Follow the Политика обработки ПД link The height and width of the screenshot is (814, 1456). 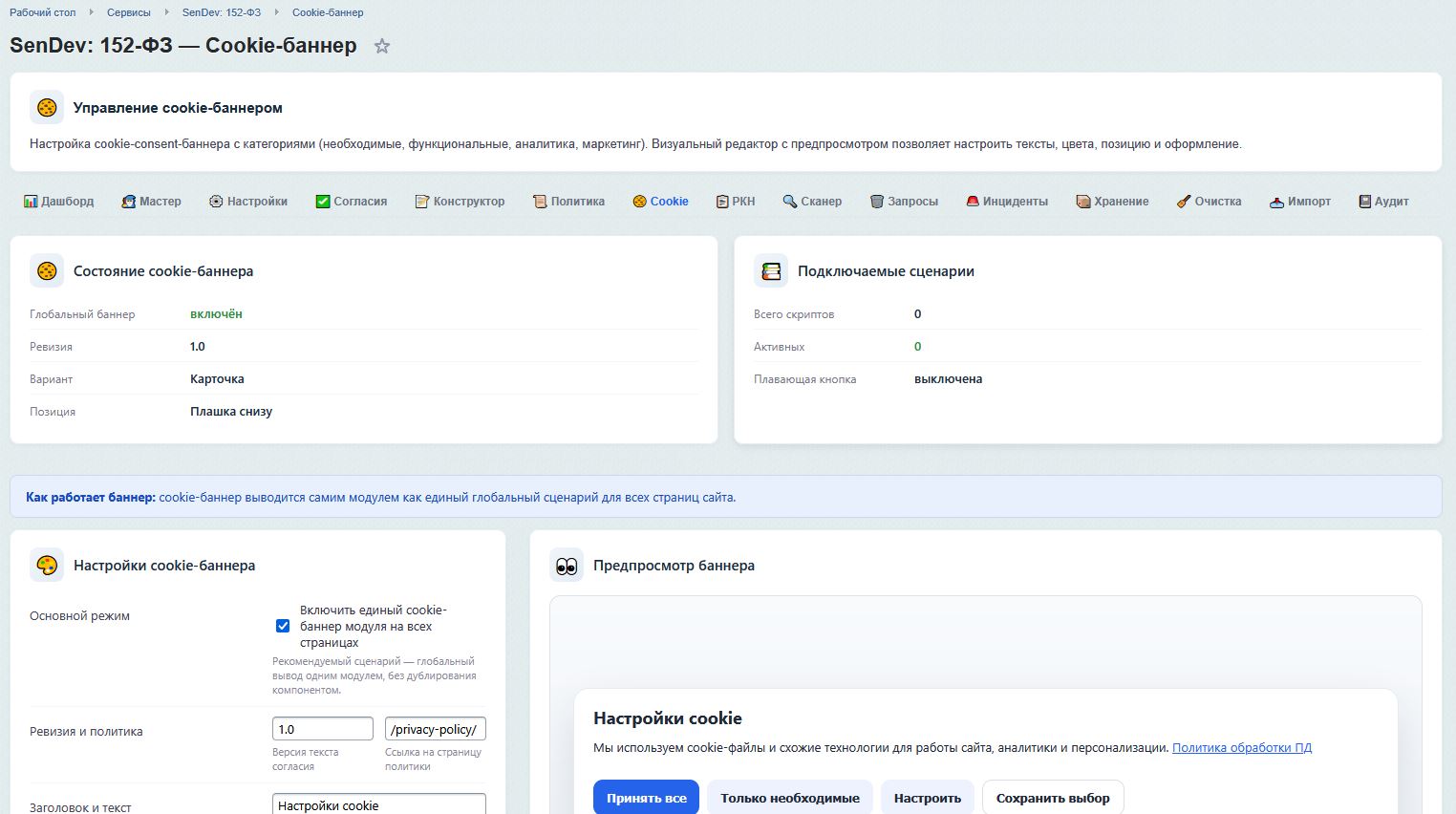click(1241, 748)
